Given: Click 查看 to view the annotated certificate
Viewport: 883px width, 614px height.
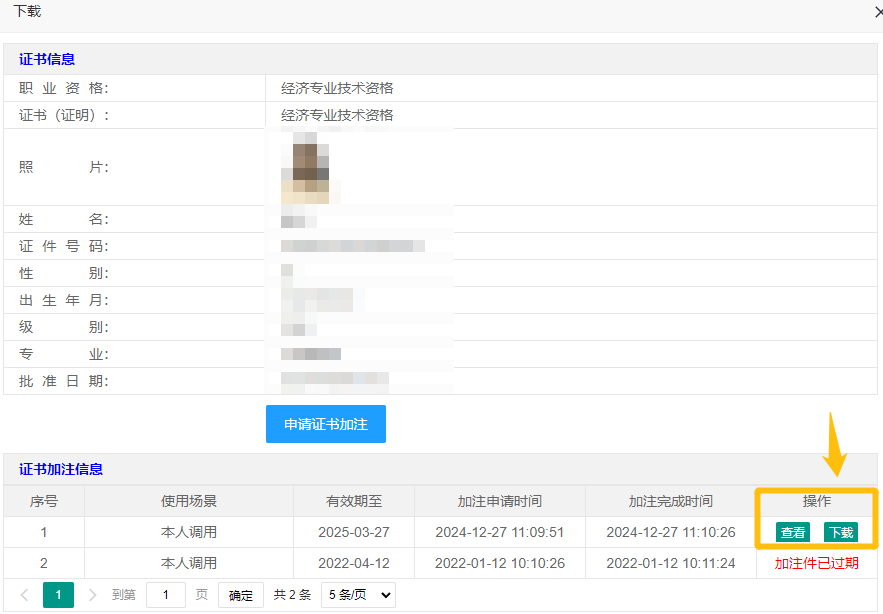Looking at the screenshot, I should coord(793,533).
